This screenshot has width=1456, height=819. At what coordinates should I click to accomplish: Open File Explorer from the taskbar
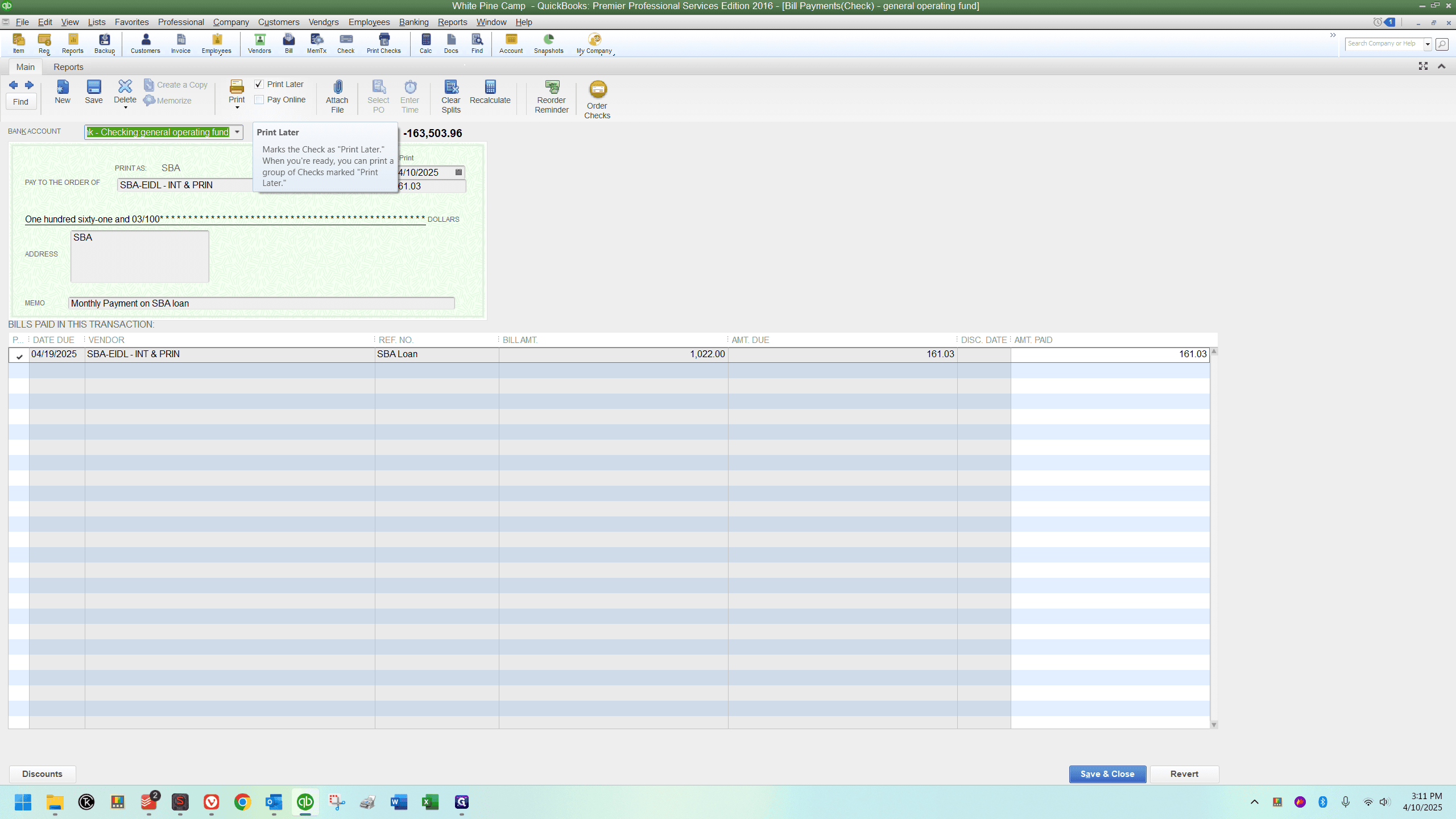55,802
